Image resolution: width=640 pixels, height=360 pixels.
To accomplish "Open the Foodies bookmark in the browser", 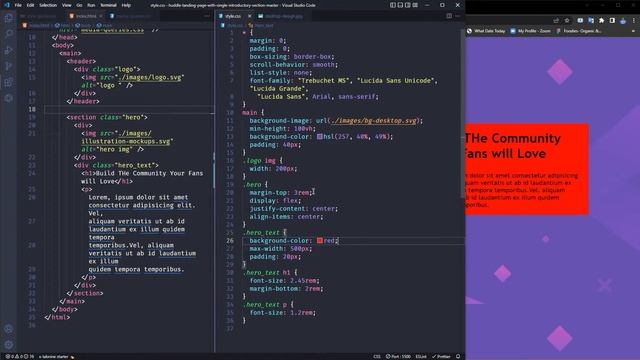I will 579,31.
